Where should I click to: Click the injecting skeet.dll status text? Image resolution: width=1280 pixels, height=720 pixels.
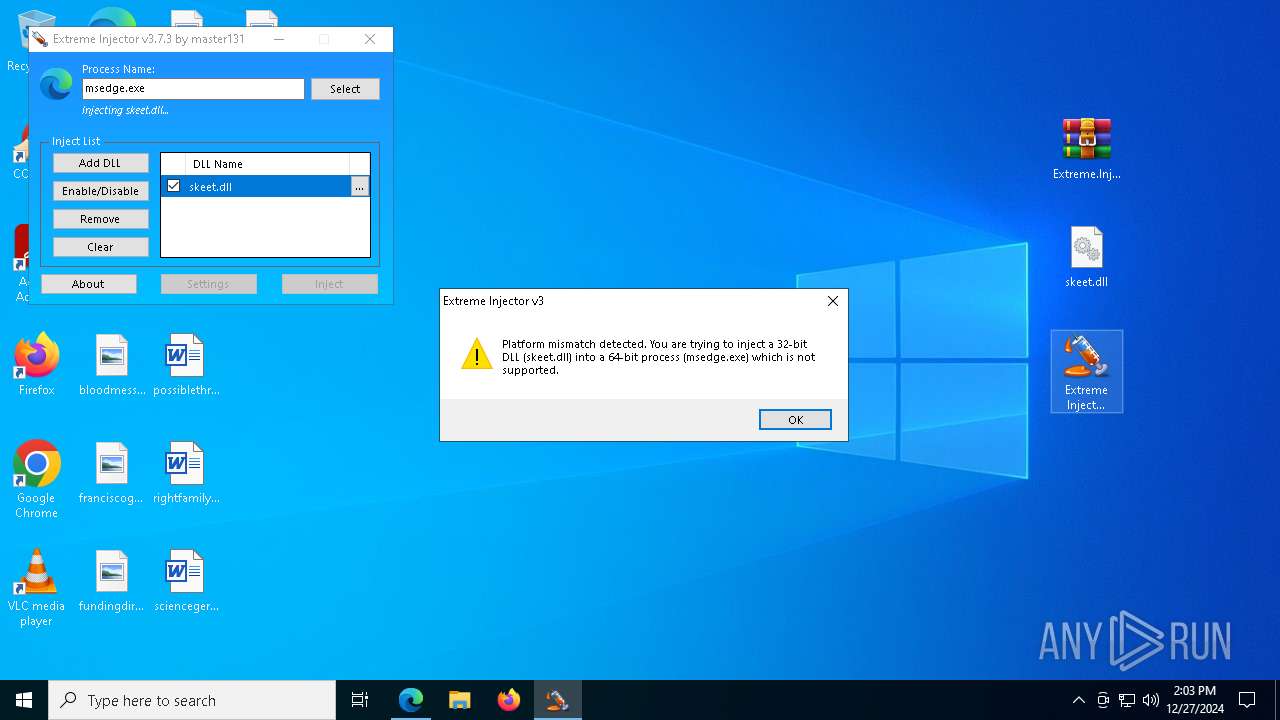[x=125, y=110]
